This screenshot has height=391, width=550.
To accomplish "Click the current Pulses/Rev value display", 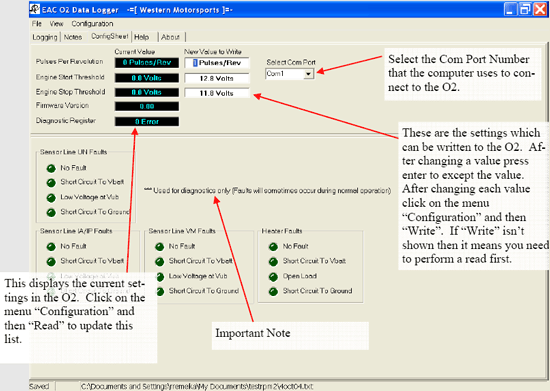I will [147, 63].
